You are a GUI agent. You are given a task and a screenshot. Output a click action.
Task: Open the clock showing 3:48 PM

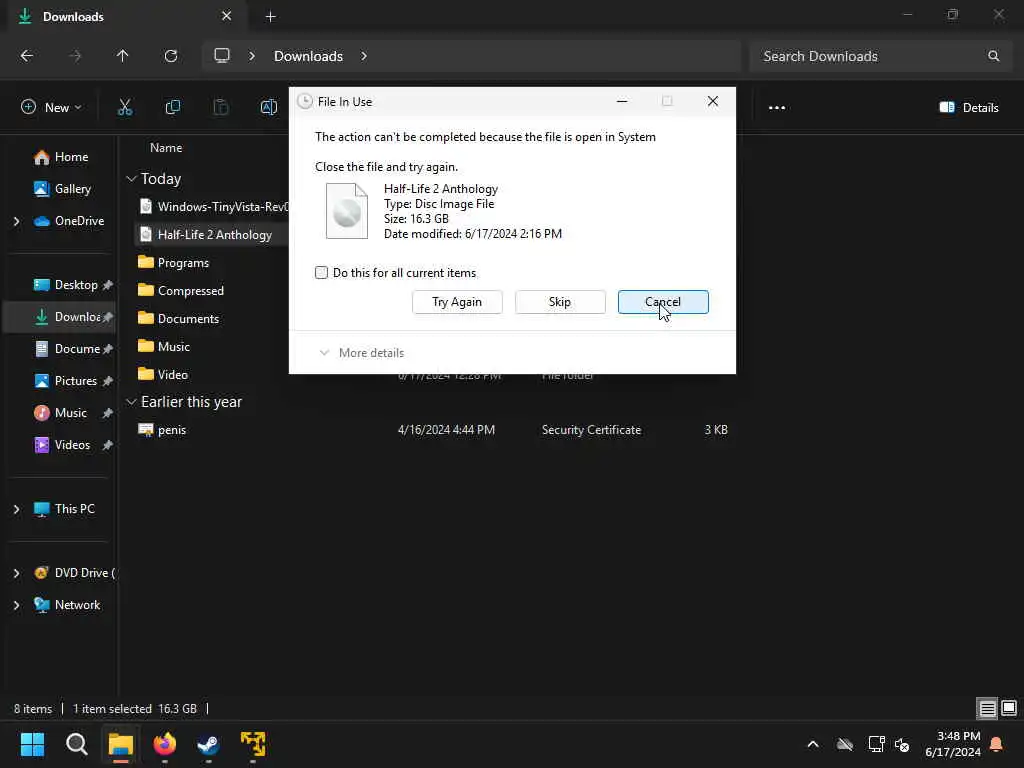[953, 744]
